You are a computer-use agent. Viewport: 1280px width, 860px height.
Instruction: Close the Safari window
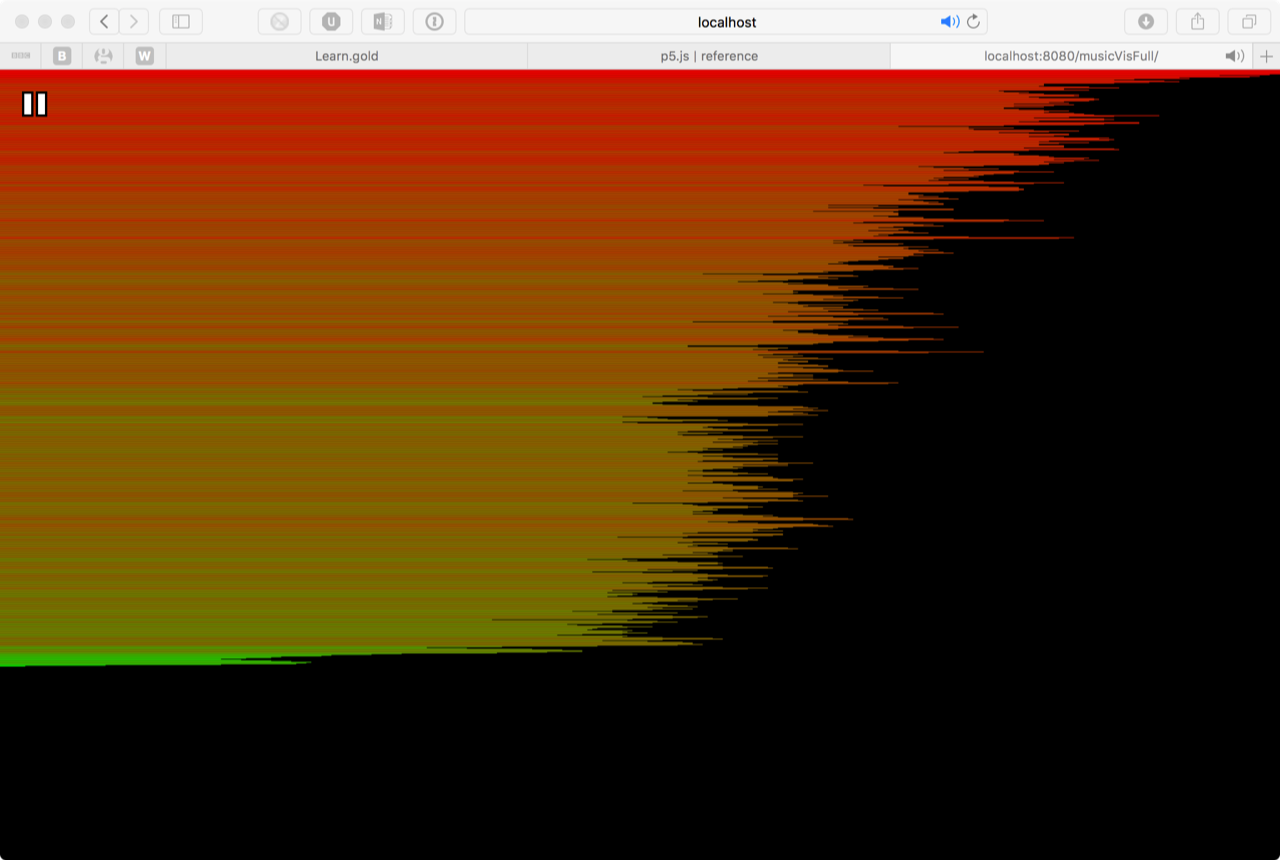point(20,22)
